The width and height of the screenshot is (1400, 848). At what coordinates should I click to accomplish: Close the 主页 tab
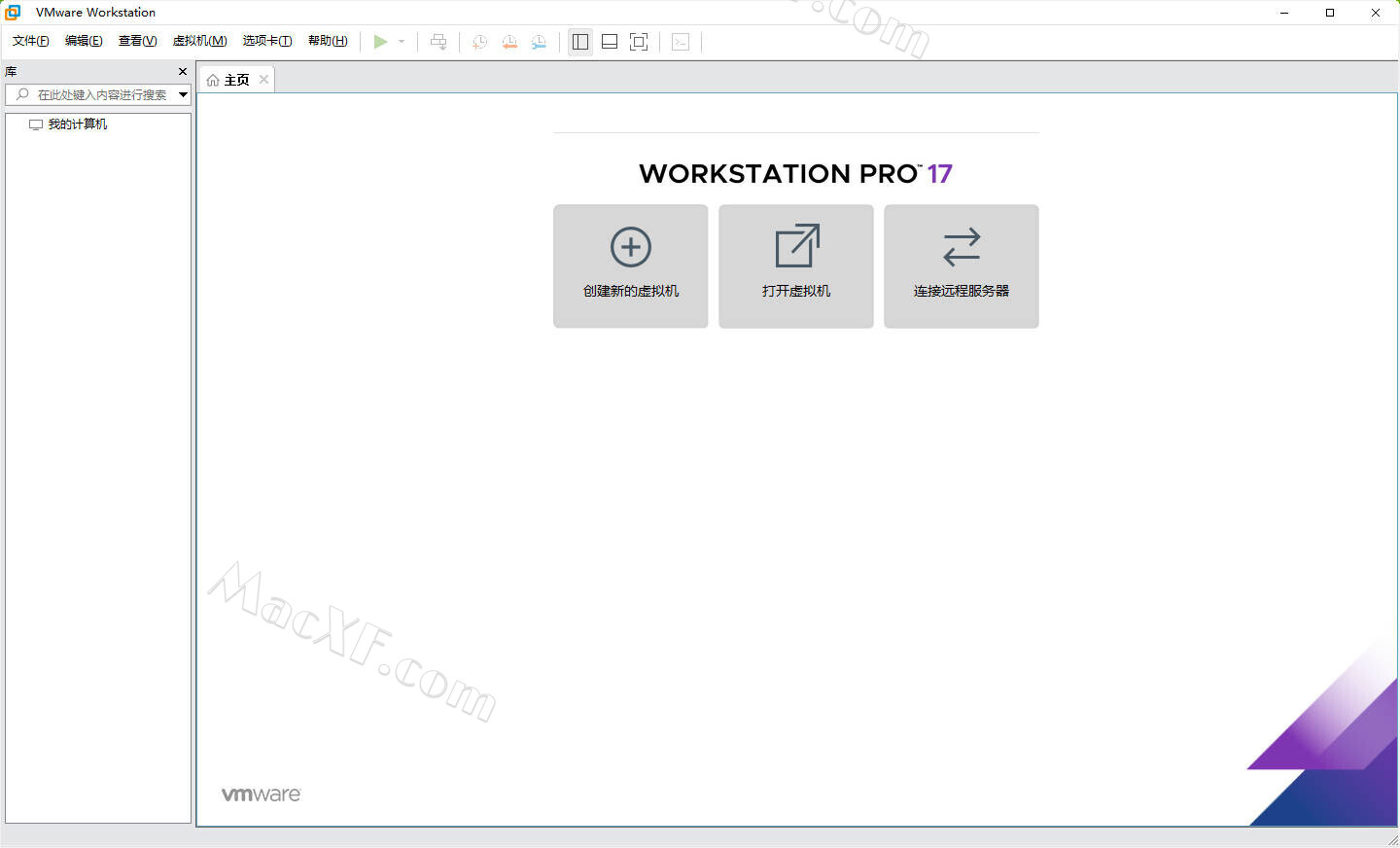coord(263,80)
